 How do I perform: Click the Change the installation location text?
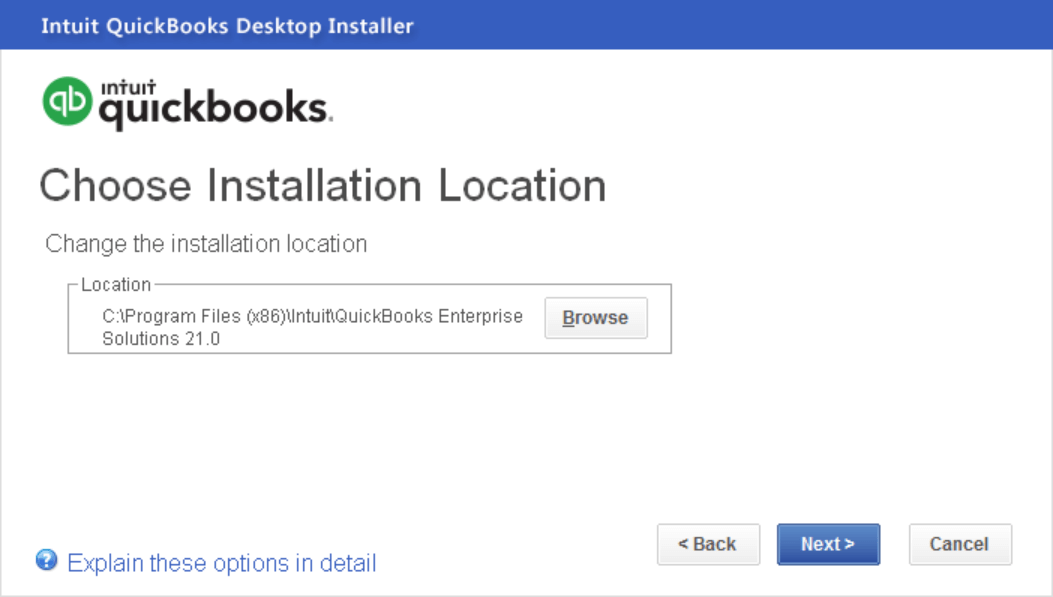point(206,244)
